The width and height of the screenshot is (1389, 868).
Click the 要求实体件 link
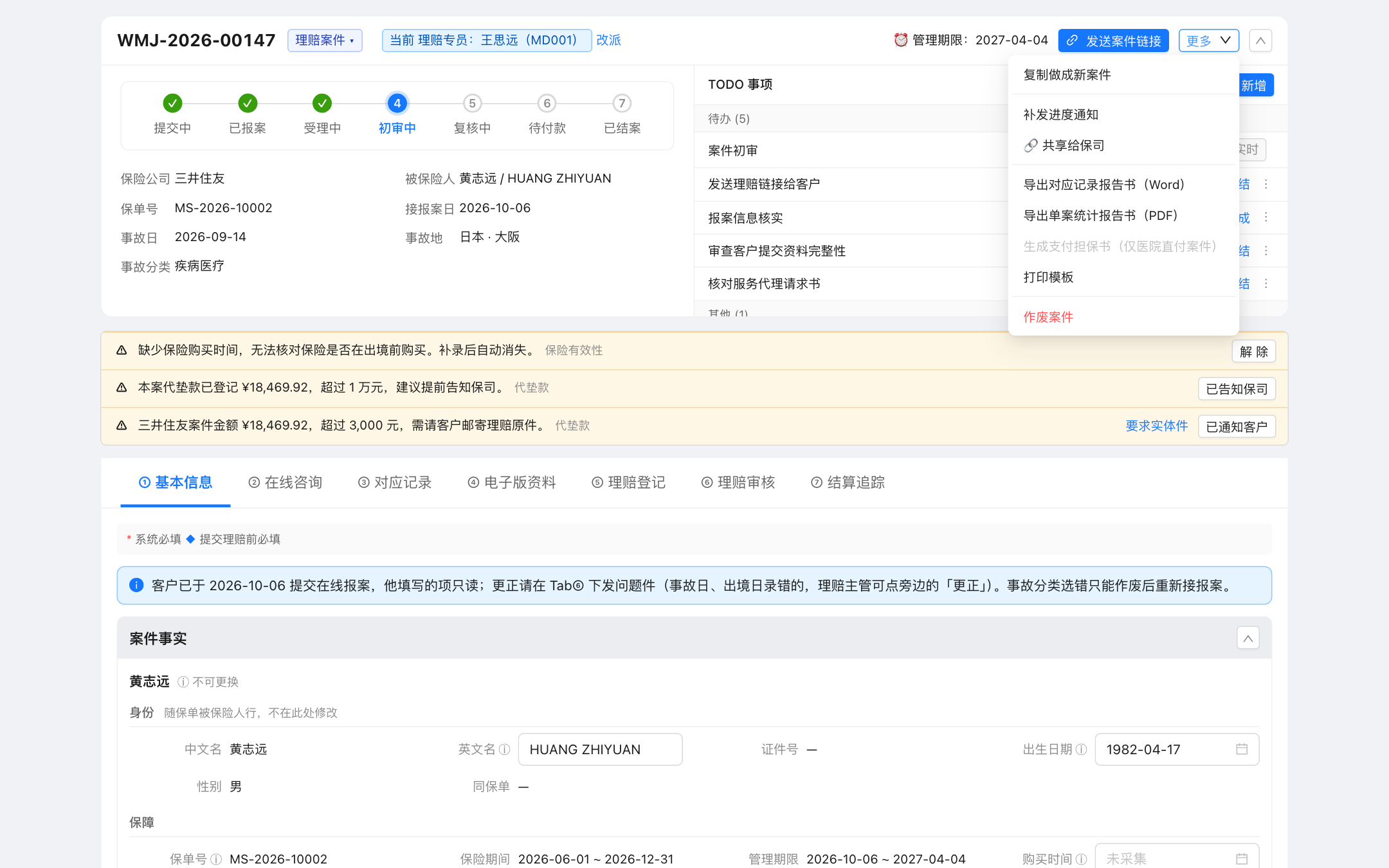(1156, 426)
